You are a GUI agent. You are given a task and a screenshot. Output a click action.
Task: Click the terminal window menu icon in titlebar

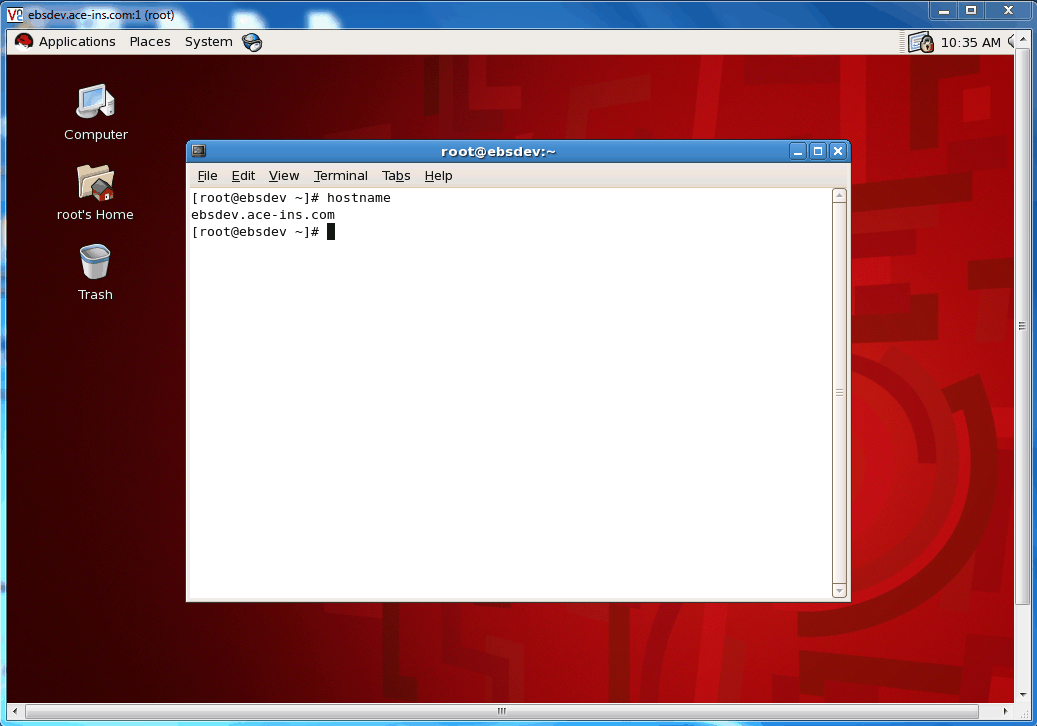tap(199, 151)
